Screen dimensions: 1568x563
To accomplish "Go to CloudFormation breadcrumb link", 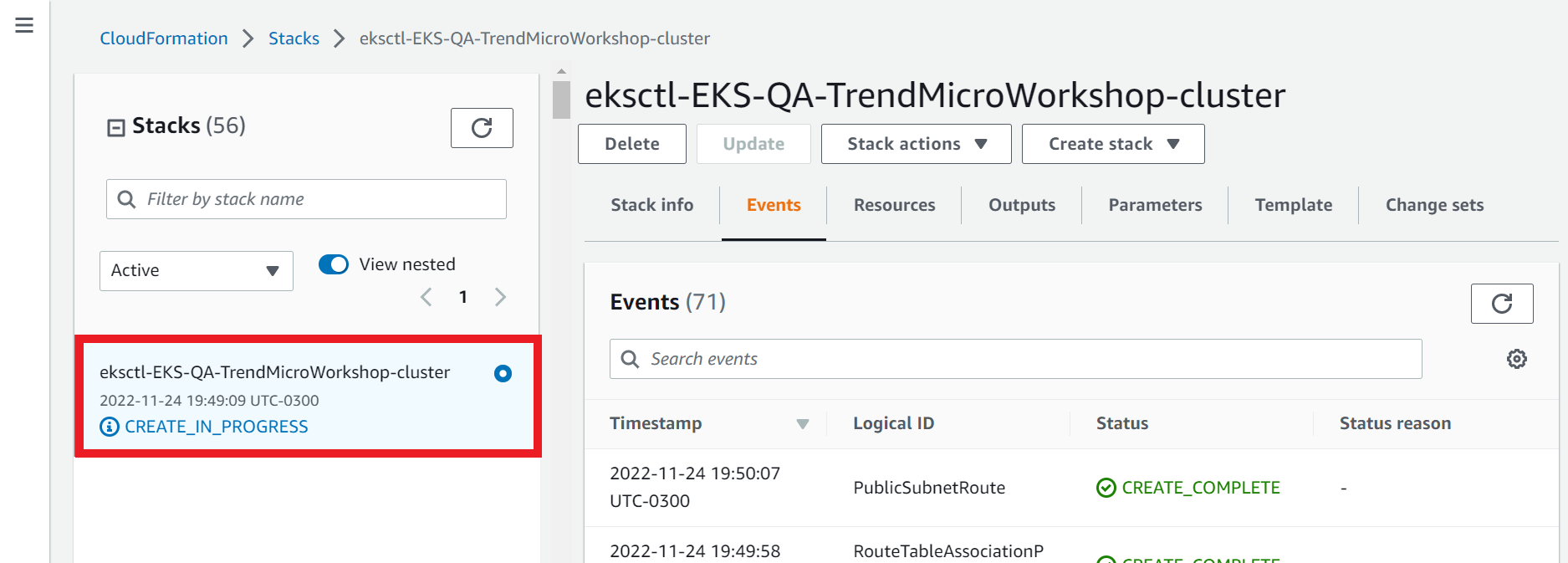I will [164, 38].
